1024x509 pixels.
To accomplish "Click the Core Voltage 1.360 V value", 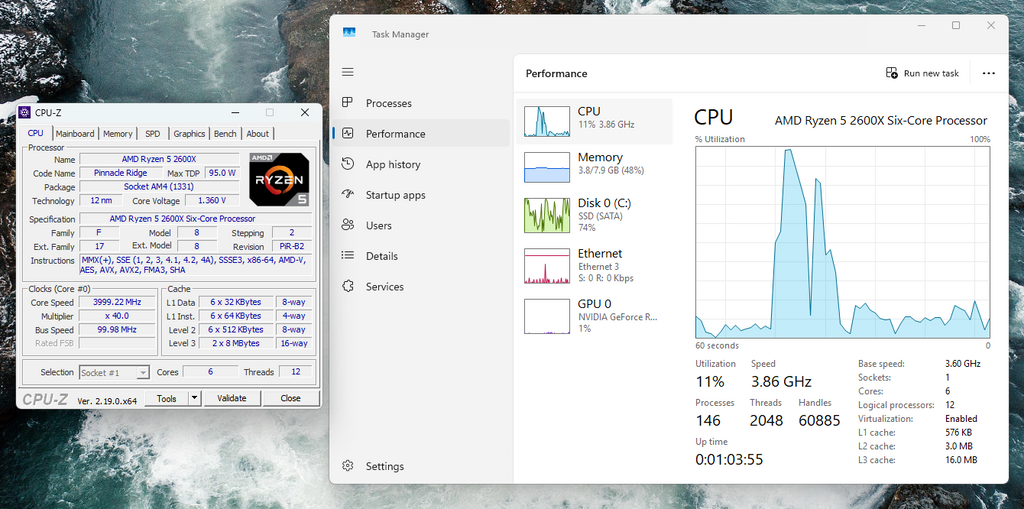I will pos(212,201).
